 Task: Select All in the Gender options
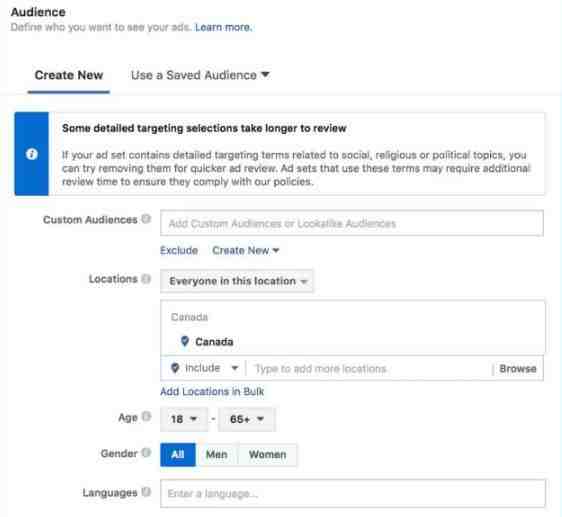point(178,454)
